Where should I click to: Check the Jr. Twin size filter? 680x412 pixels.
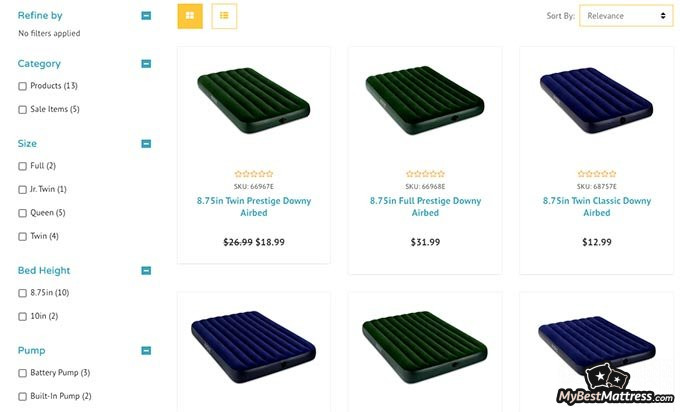tap(23, 190)
